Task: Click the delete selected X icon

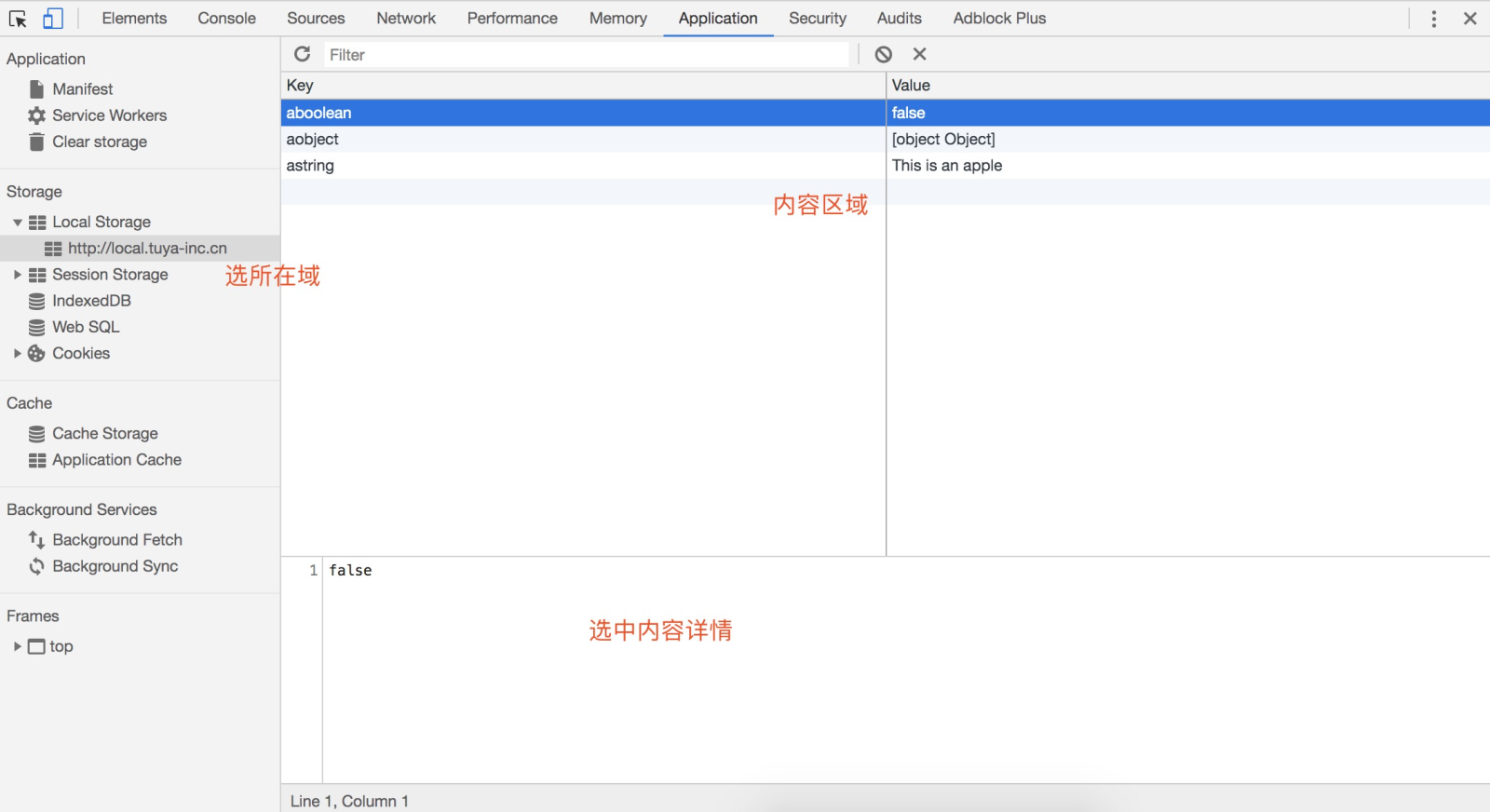Action: tap(919, 54)
